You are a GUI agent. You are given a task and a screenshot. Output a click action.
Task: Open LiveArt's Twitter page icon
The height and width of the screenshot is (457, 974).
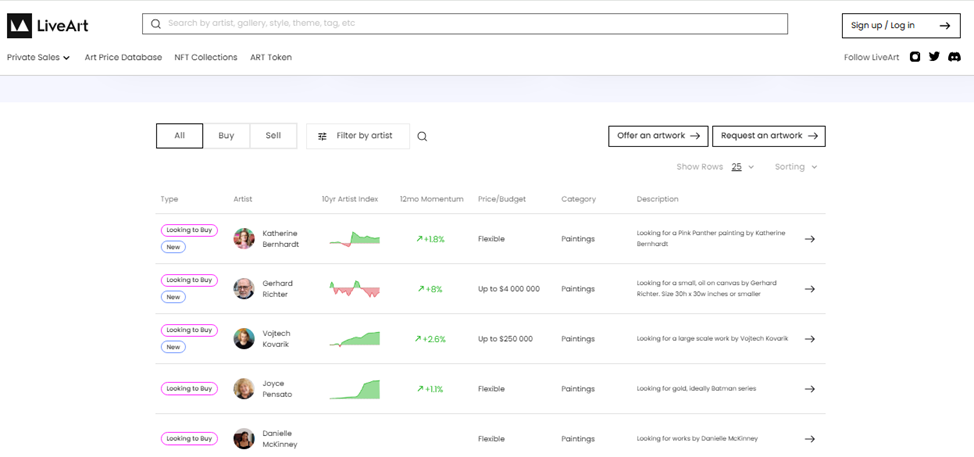(934, 57)
